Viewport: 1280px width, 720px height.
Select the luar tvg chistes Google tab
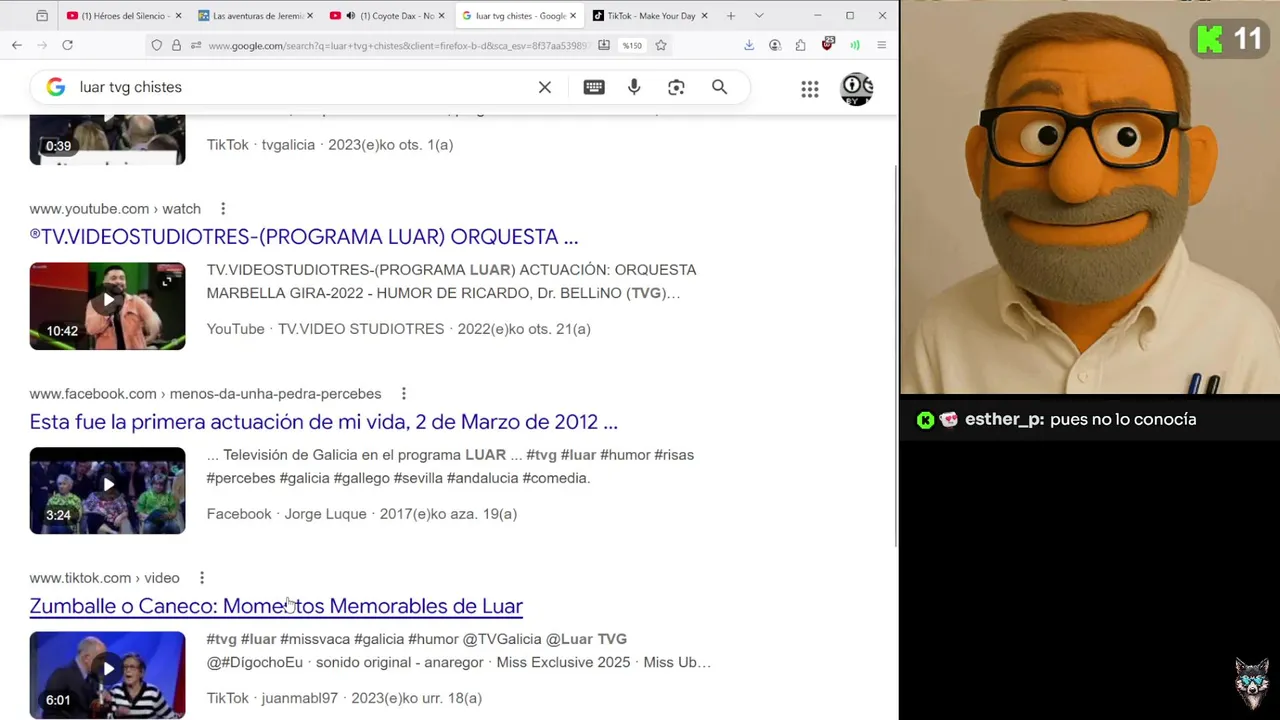tap(519, 16)
